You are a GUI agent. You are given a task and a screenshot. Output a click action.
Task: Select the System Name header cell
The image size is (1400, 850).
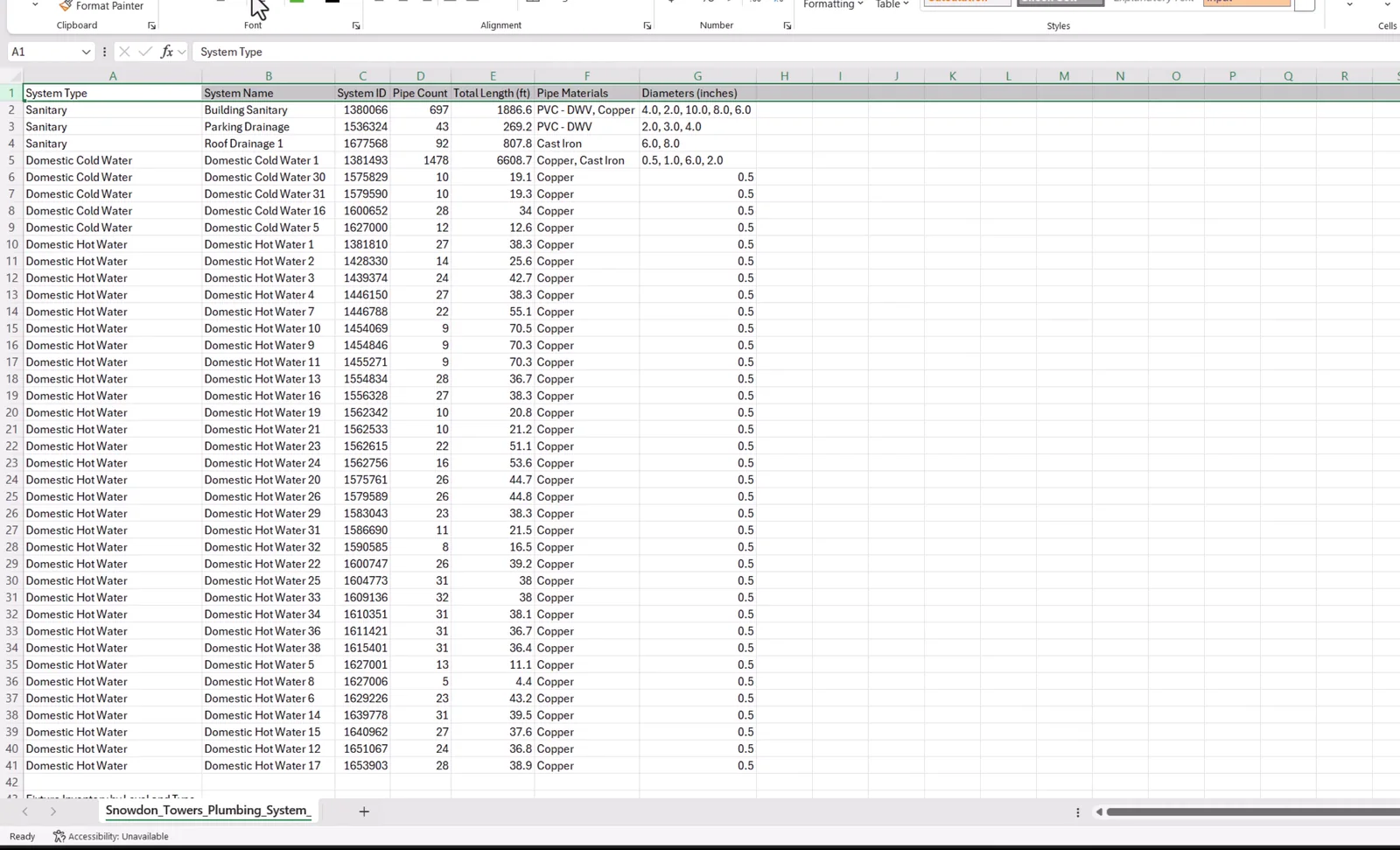tap(268, 93)
